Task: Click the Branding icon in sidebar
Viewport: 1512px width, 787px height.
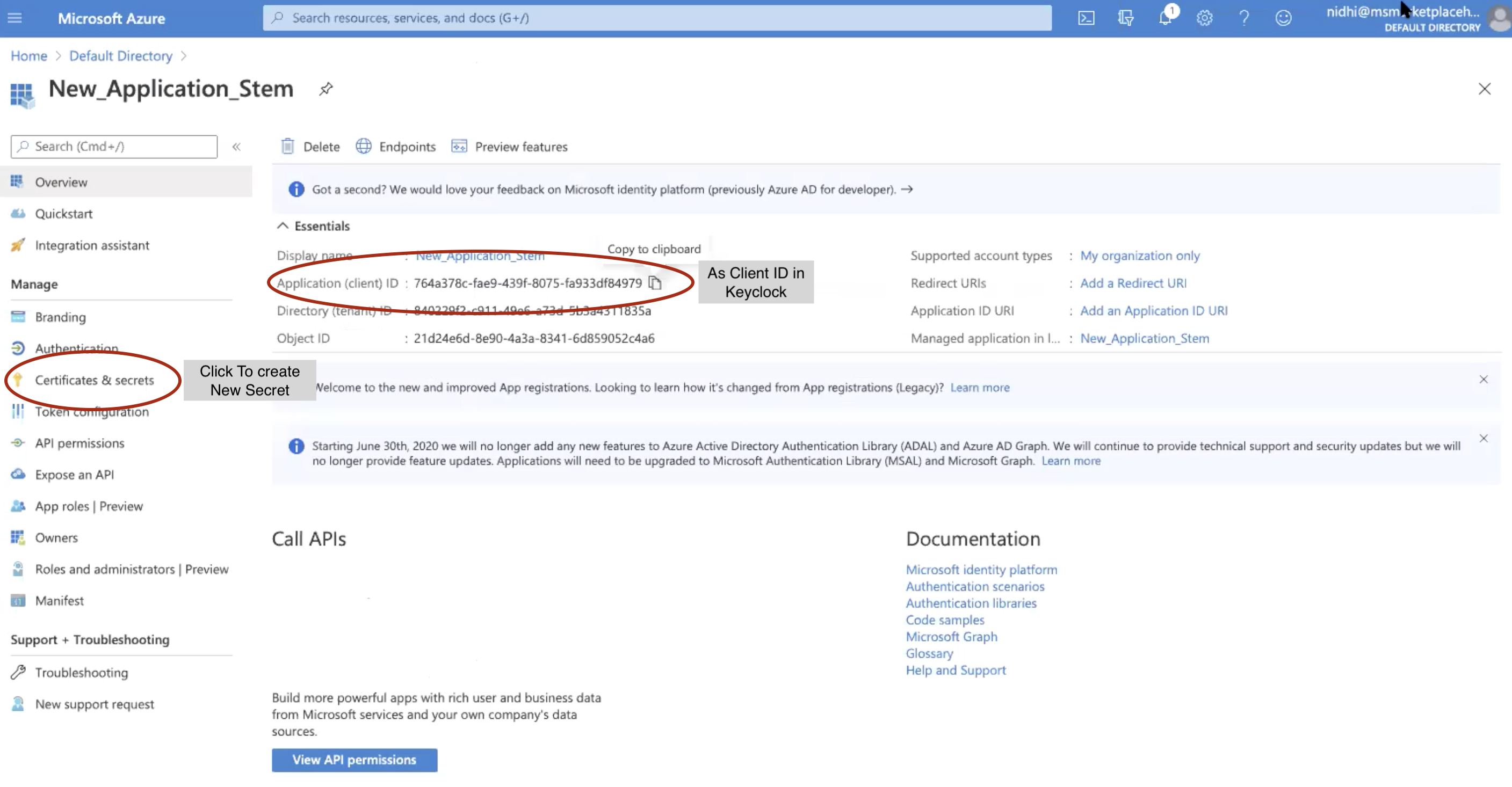Action: click(x=18, y=317)
